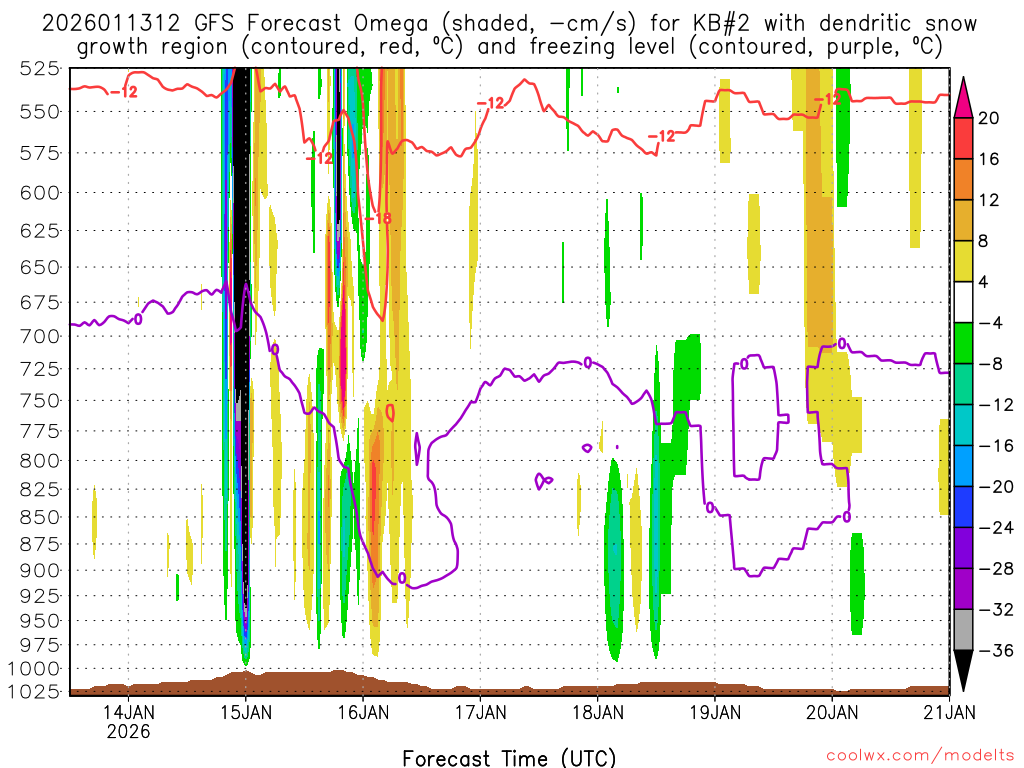Select the orange swatch between 12 and 16
This screenshot has height=768, width=1024.
pyautogui.click(x=963, y=180)
